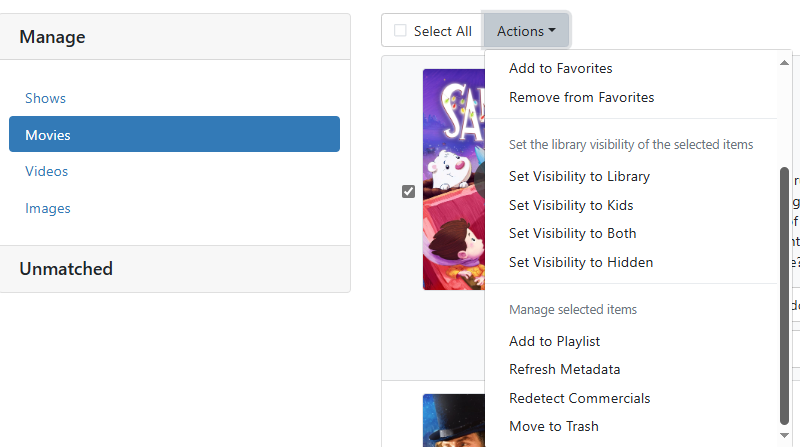Uncheck the first movie's selection checkbox
800x447 pixels.
point(408,191)
